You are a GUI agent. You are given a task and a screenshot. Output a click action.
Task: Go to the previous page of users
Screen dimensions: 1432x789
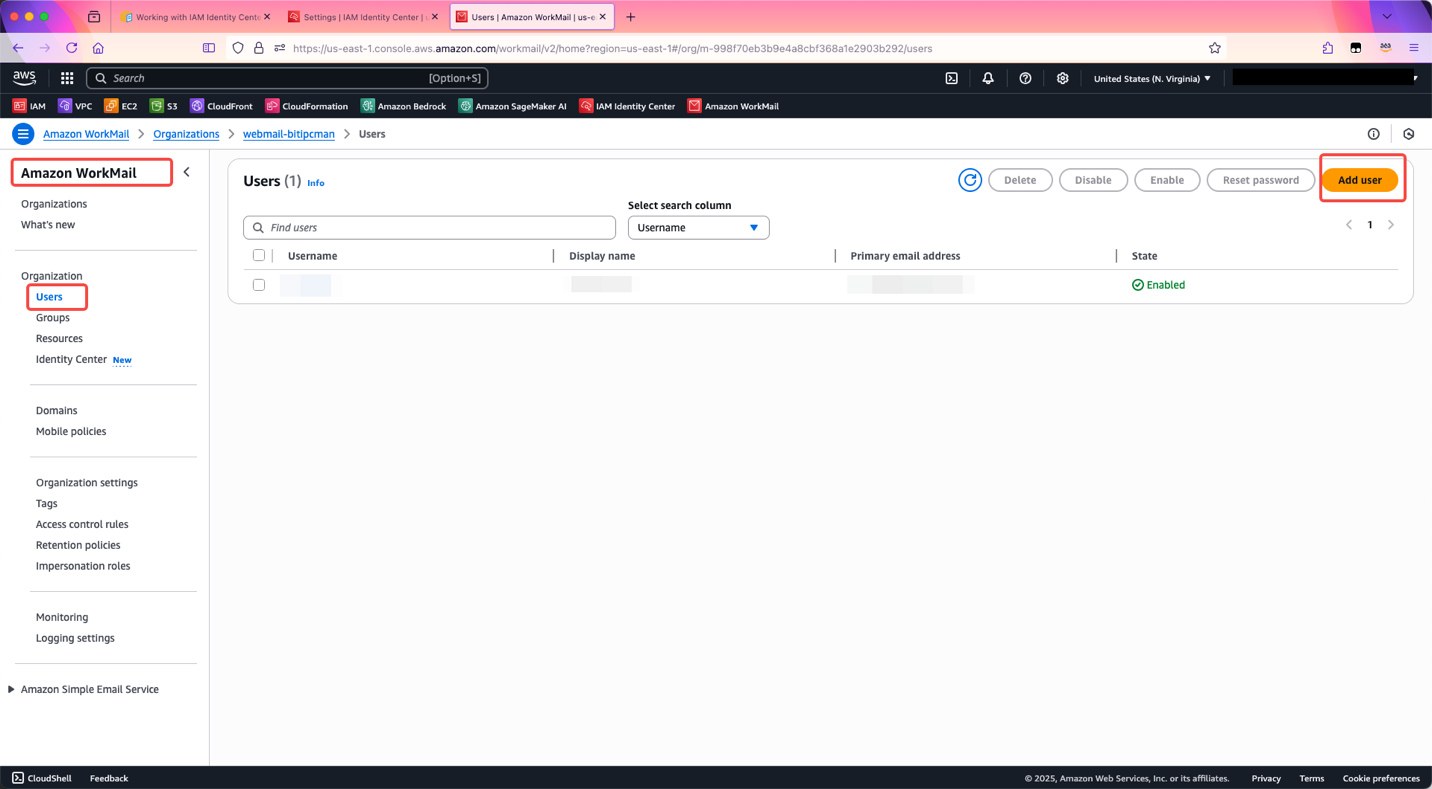tap(1349, 225)
